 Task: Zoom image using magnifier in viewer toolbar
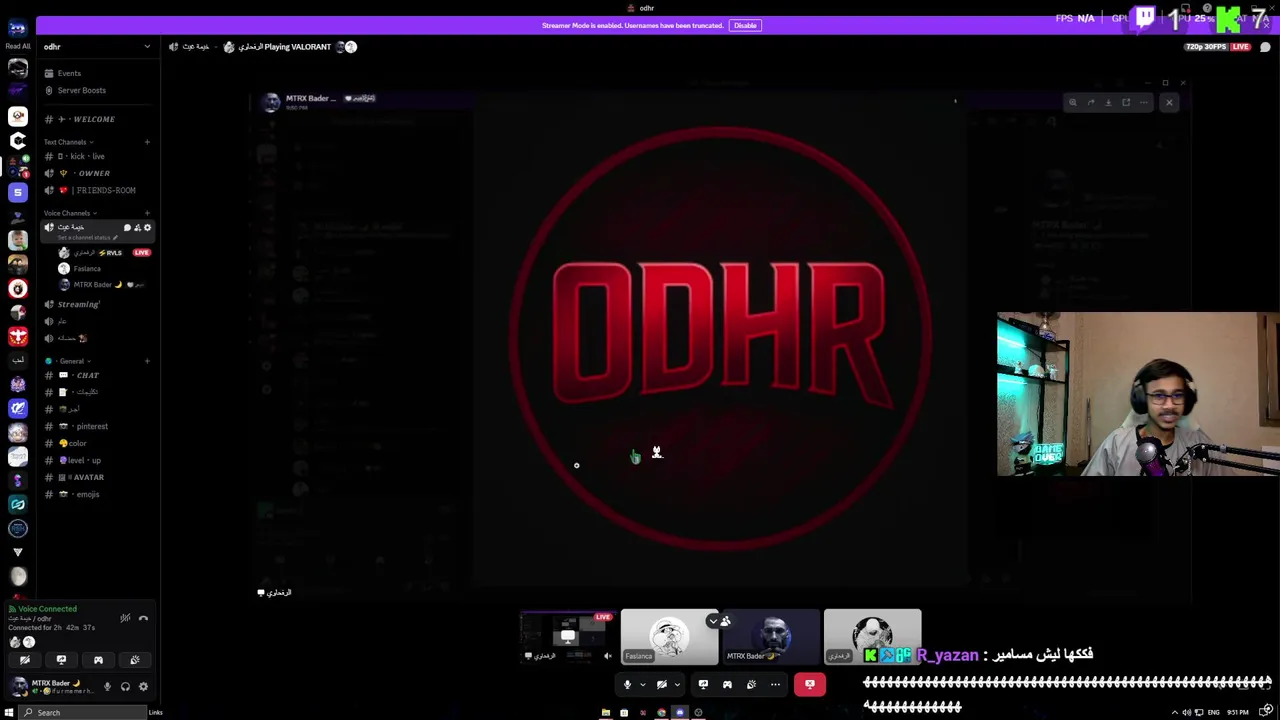point(1073,102)
